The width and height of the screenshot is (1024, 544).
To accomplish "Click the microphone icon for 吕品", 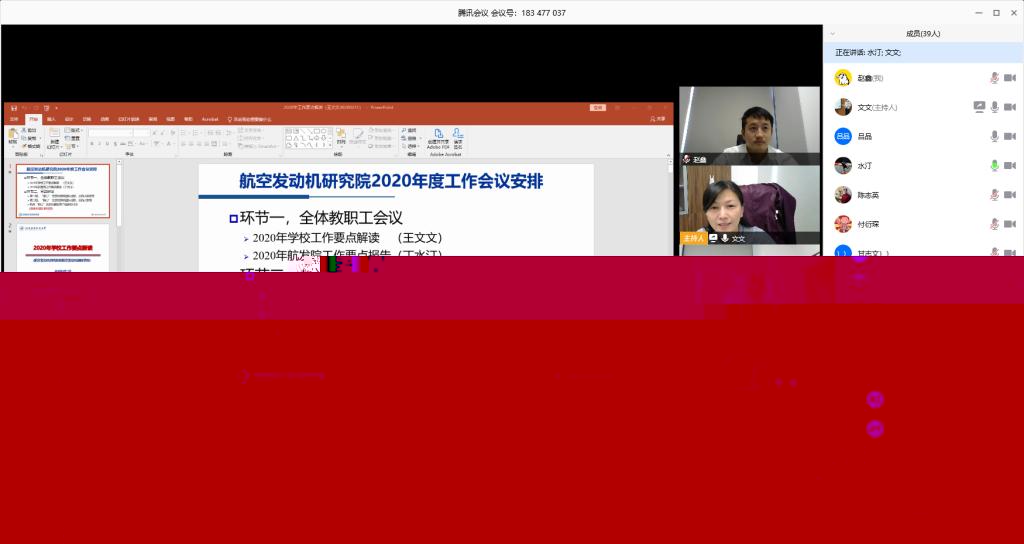I will pyautogui.click(x=994, y=136).
